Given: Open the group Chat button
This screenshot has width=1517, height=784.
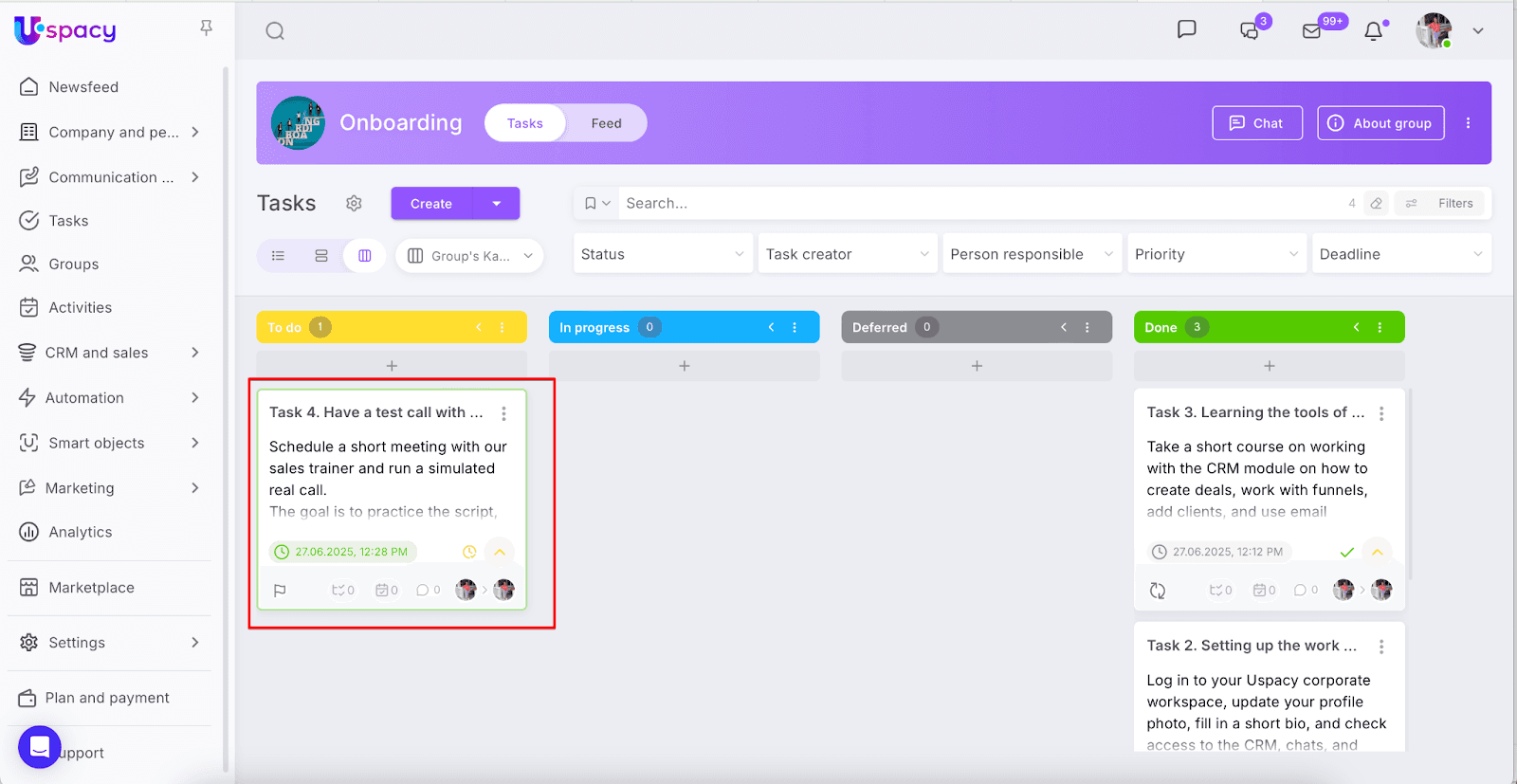Looking at the screenshot, I should click(1257, 123).
